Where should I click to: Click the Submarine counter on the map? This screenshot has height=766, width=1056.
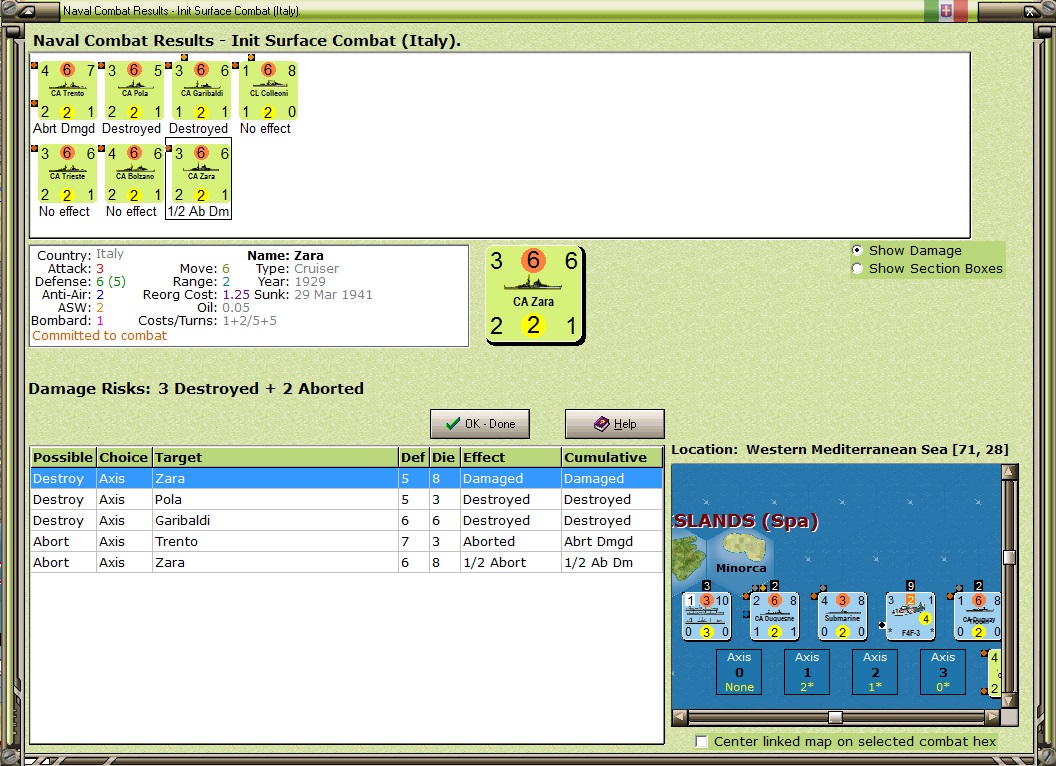pyautogui.click(x=842, y=616)
